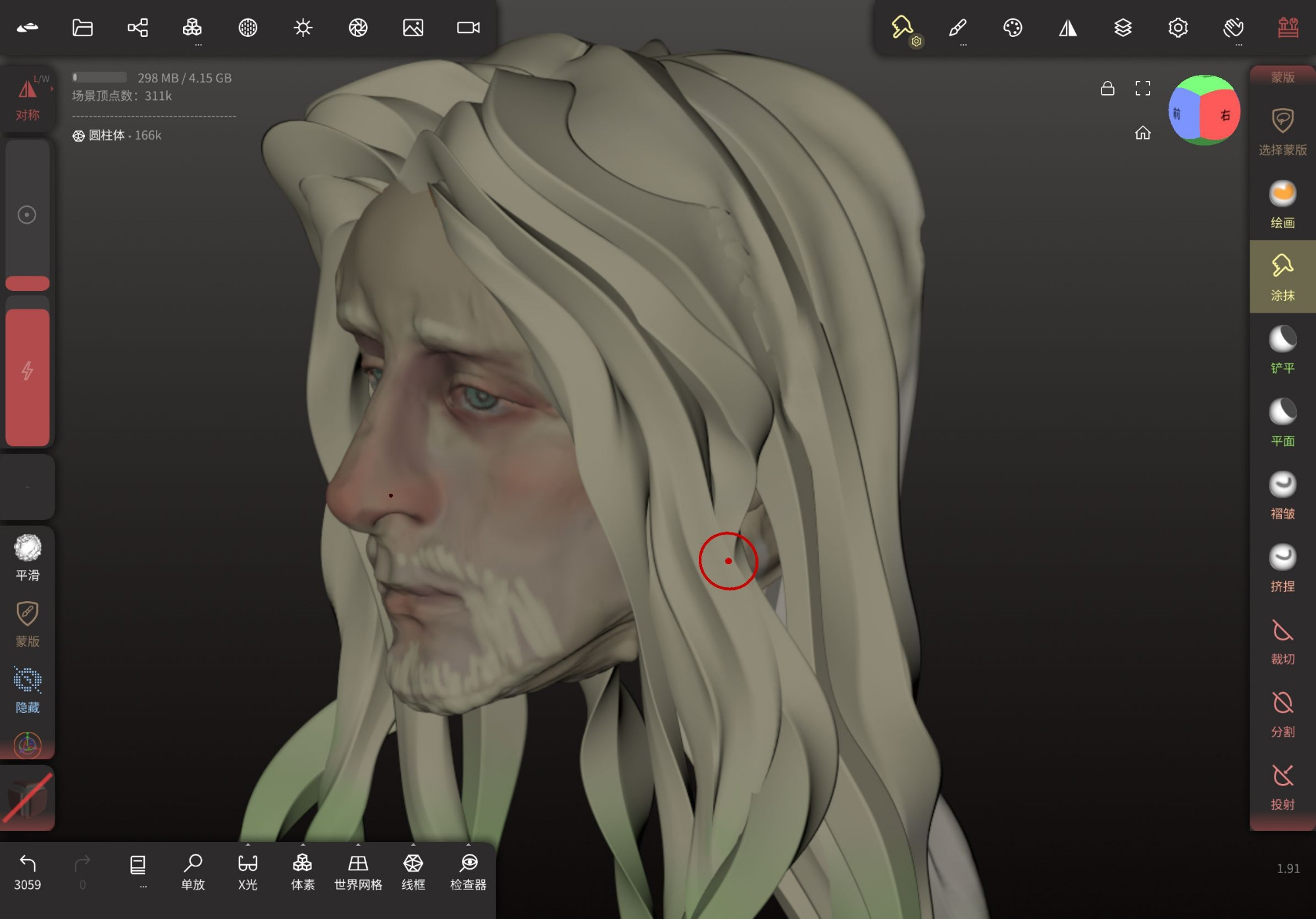Toggle 线框 wireframe display
Viewport: 1316px width, 919px height.
pos(413,872)
